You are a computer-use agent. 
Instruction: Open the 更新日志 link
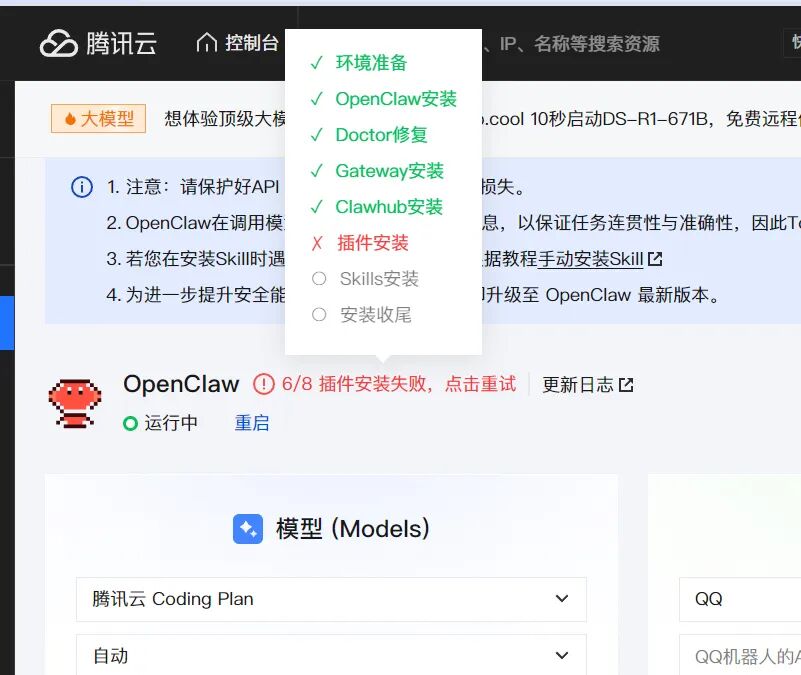coord(577,384)
